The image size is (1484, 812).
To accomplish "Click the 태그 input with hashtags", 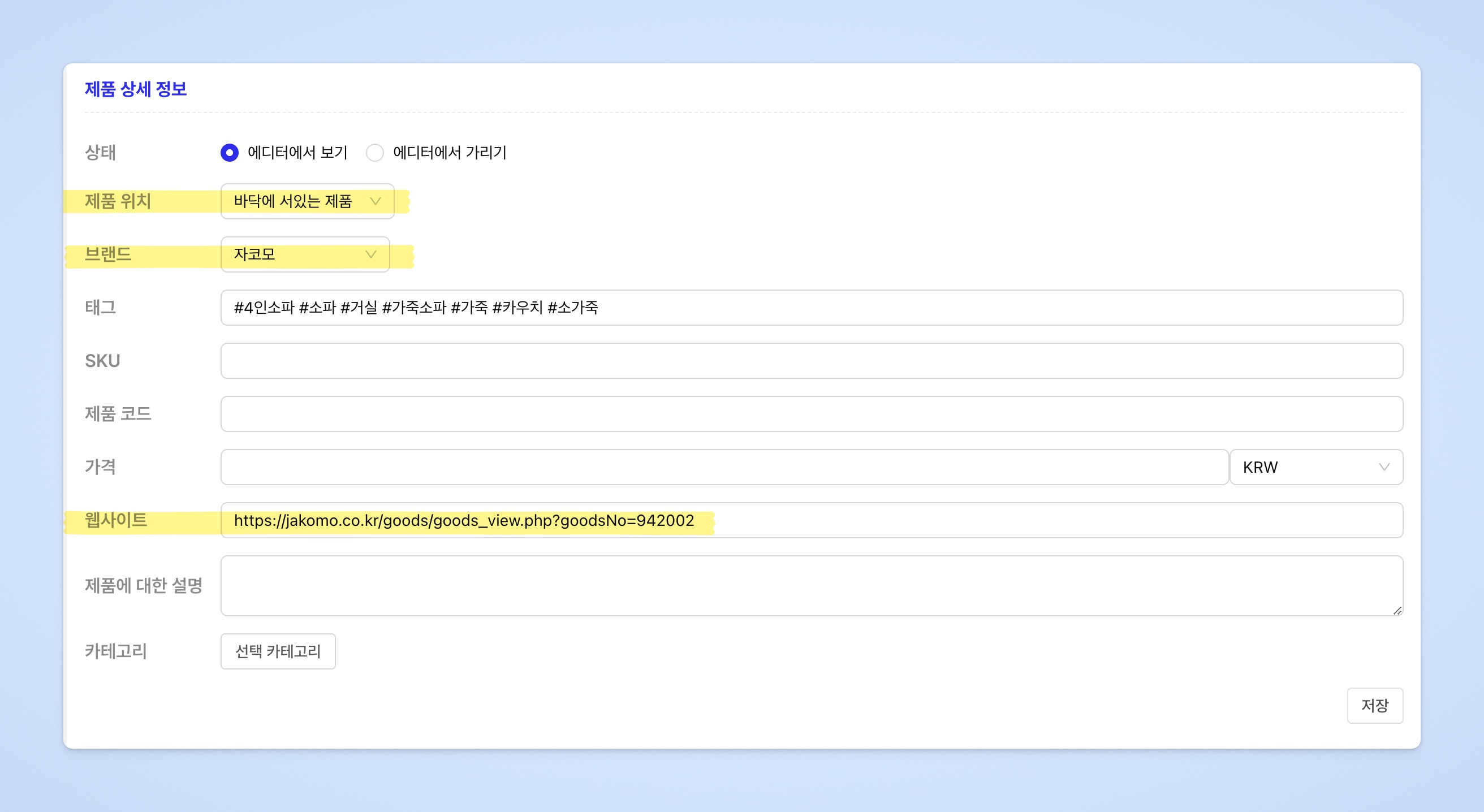I will click(811, 308).
